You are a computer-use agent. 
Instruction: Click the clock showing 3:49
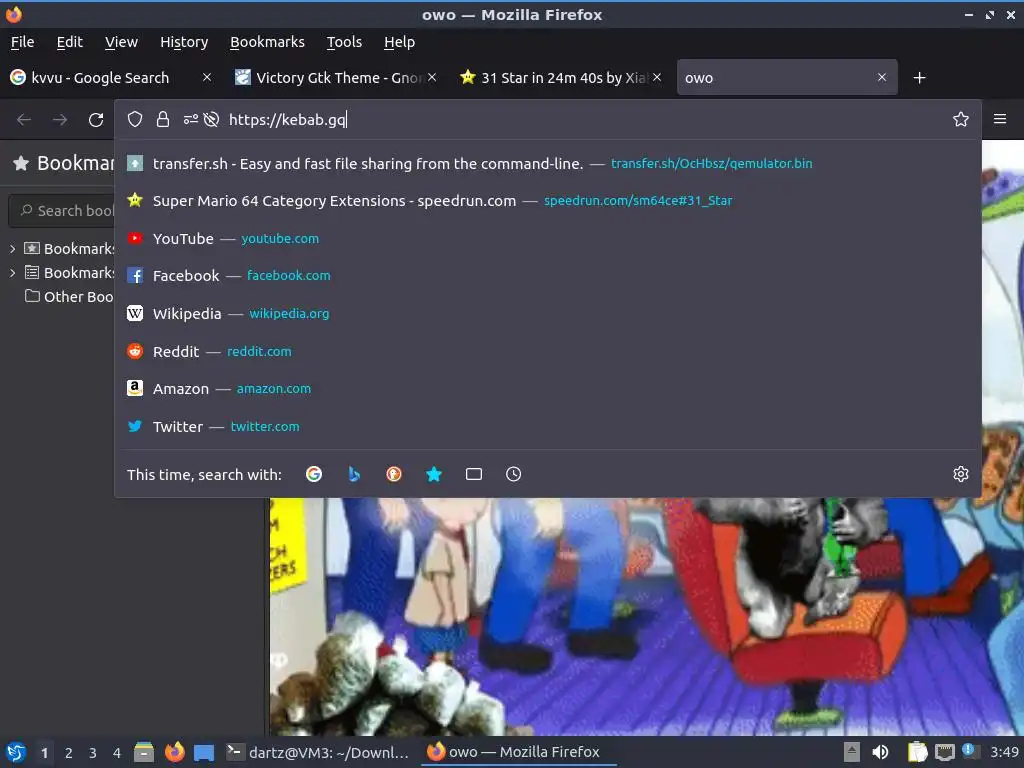1004,752
